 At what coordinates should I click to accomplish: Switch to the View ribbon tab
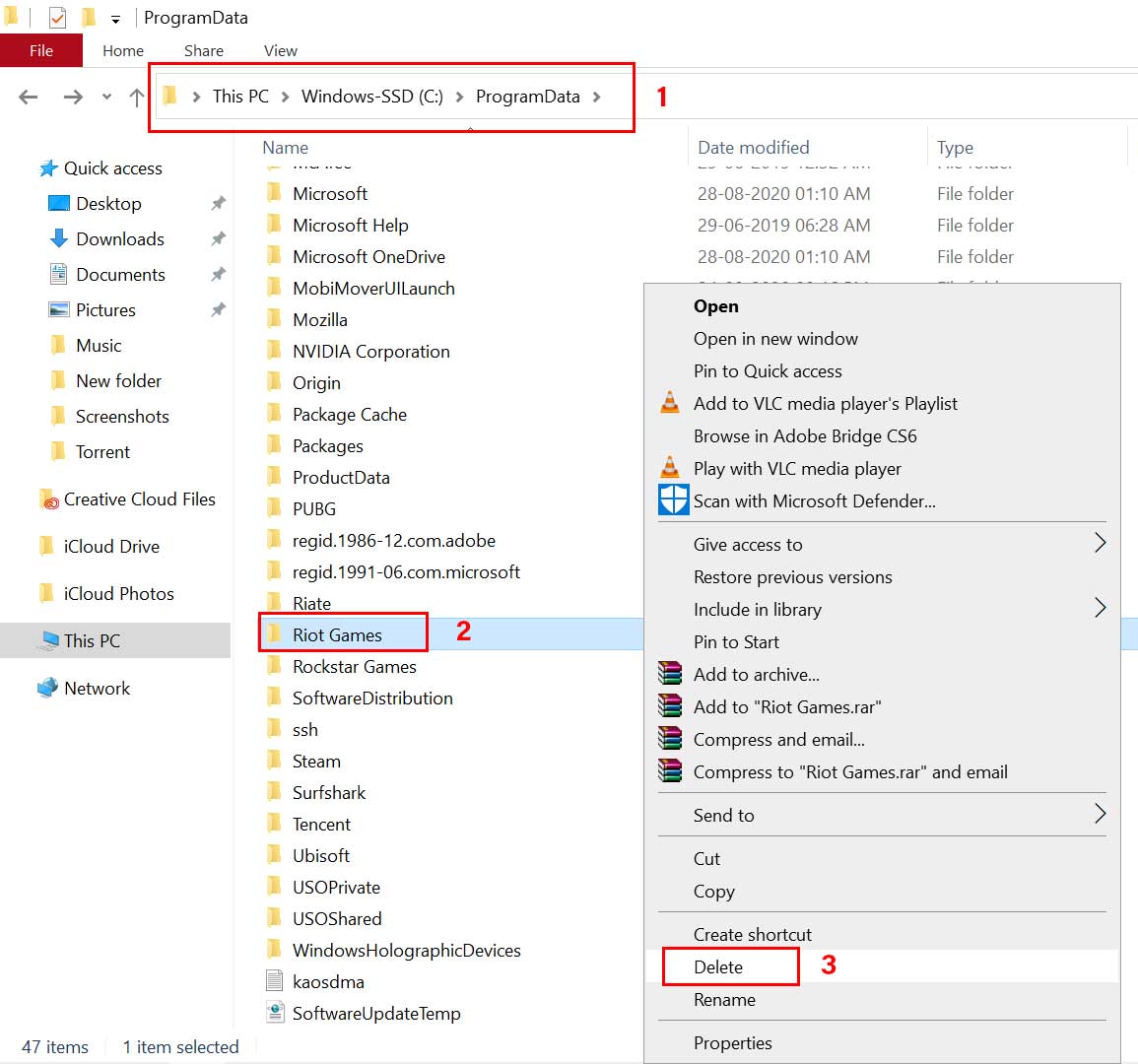[280, 51]
